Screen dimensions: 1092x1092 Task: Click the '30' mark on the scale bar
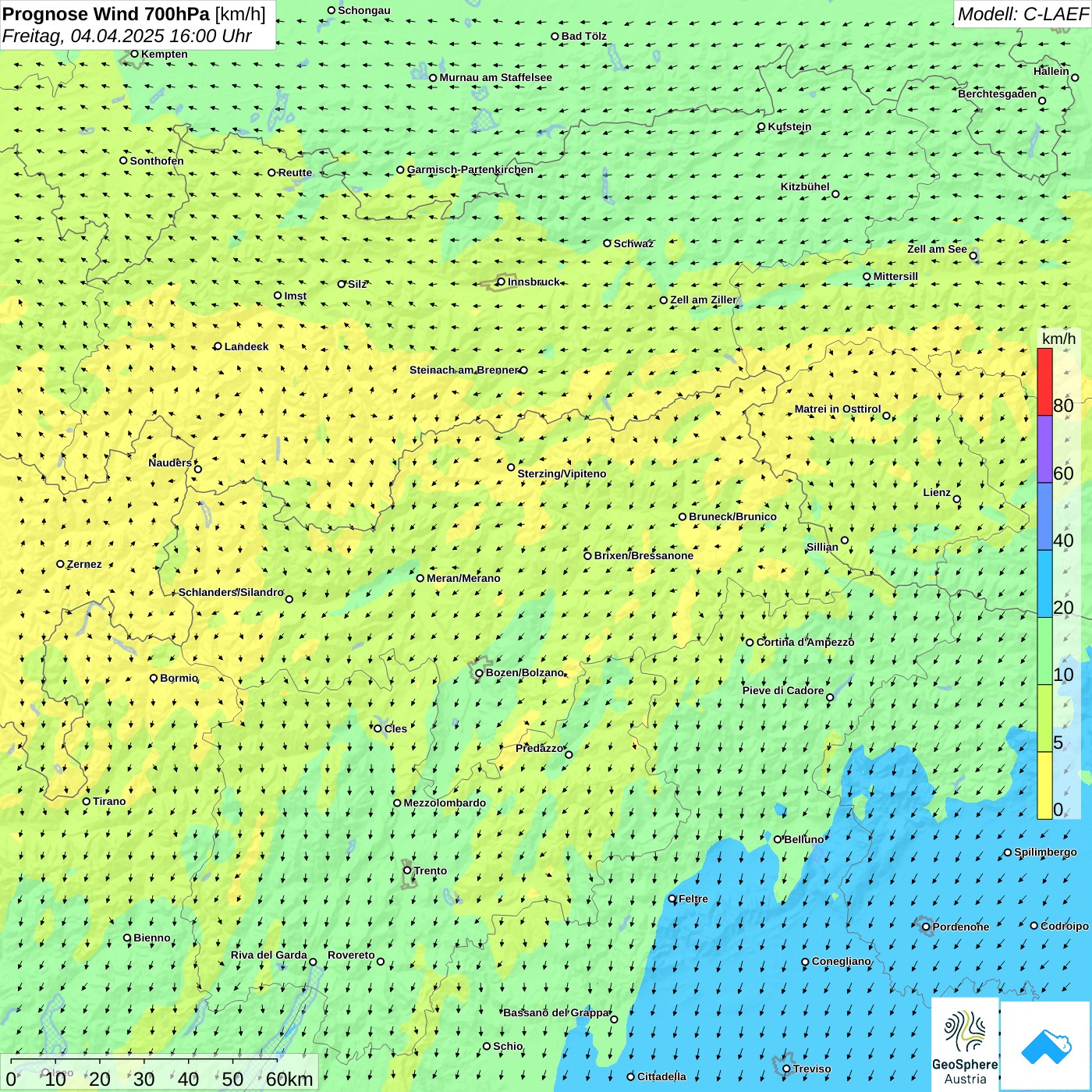pos(144,1079)
